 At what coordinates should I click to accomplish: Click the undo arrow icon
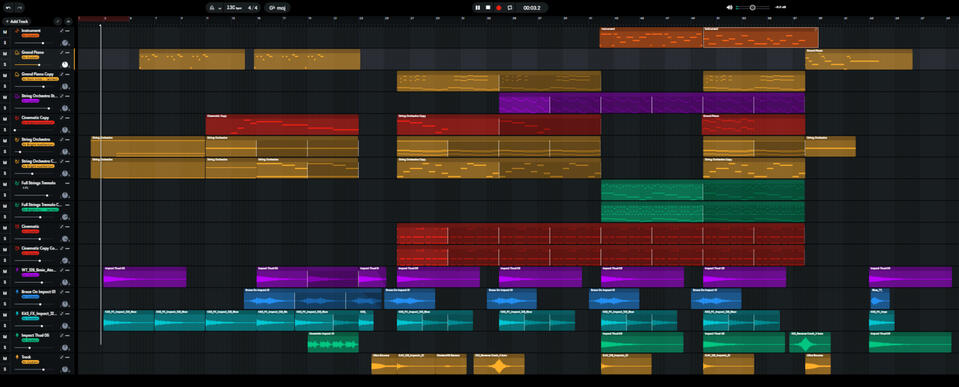[9, 8]
